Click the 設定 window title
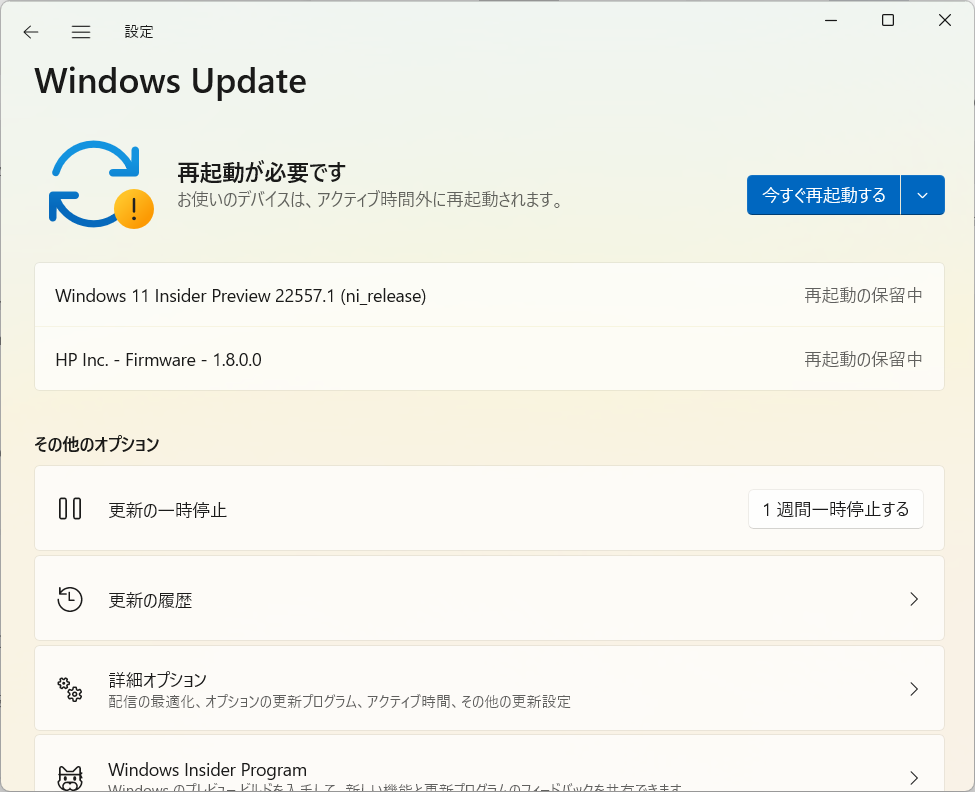 [x=139, y=32]
